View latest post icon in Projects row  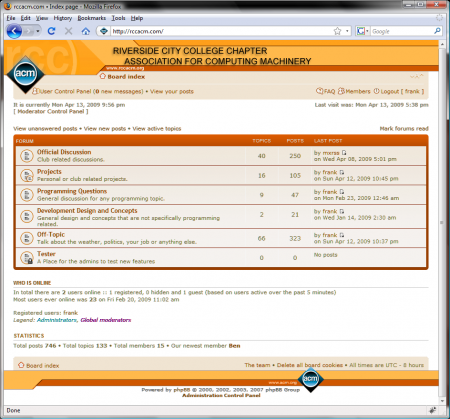pyautogui.click(x=342, y=172)
